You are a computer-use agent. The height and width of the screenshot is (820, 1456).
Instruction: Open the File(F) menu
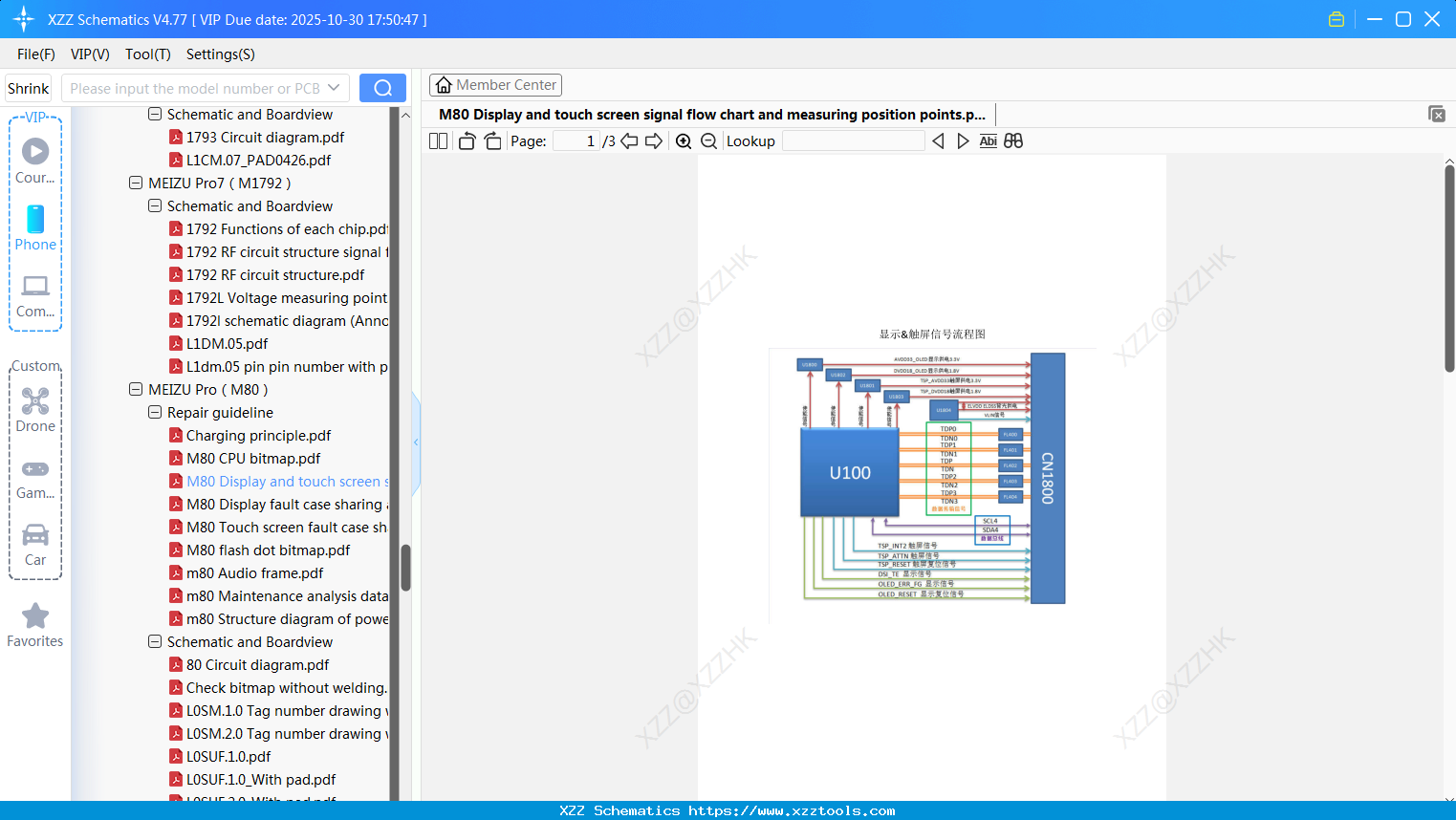tap(36, 54)
